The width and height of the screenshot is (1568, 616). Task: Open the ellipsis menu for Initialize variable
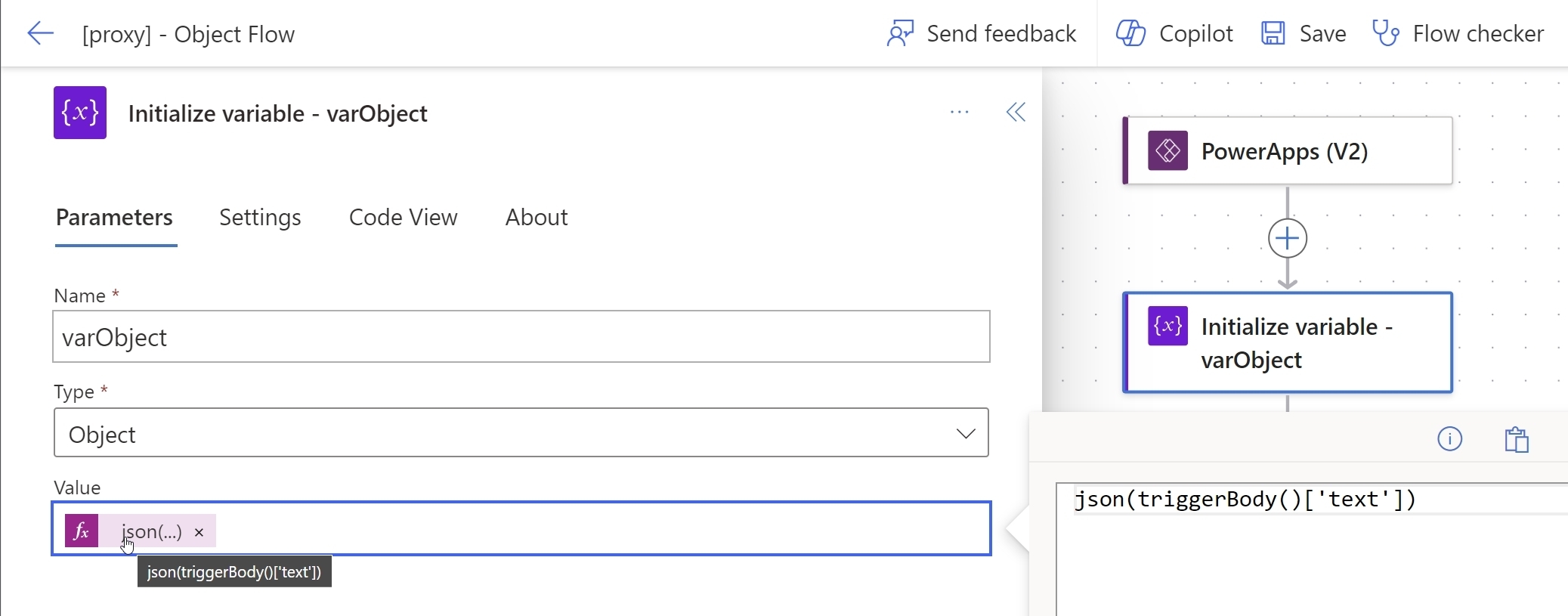[x=958, y=112]
